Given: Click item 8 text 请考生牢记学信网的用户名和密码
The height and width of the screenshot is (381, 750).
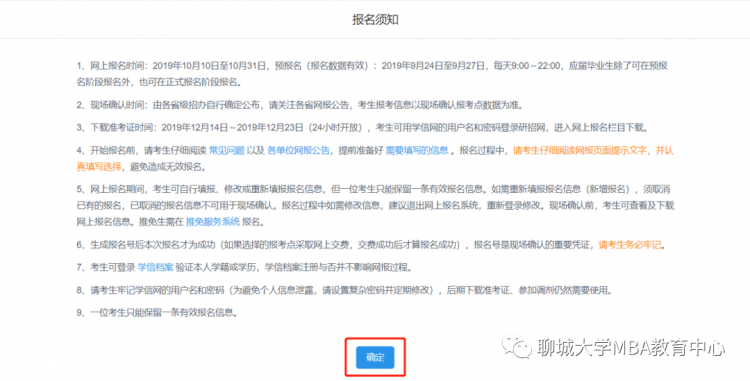Looking at the screenshot, I should 157,290.
